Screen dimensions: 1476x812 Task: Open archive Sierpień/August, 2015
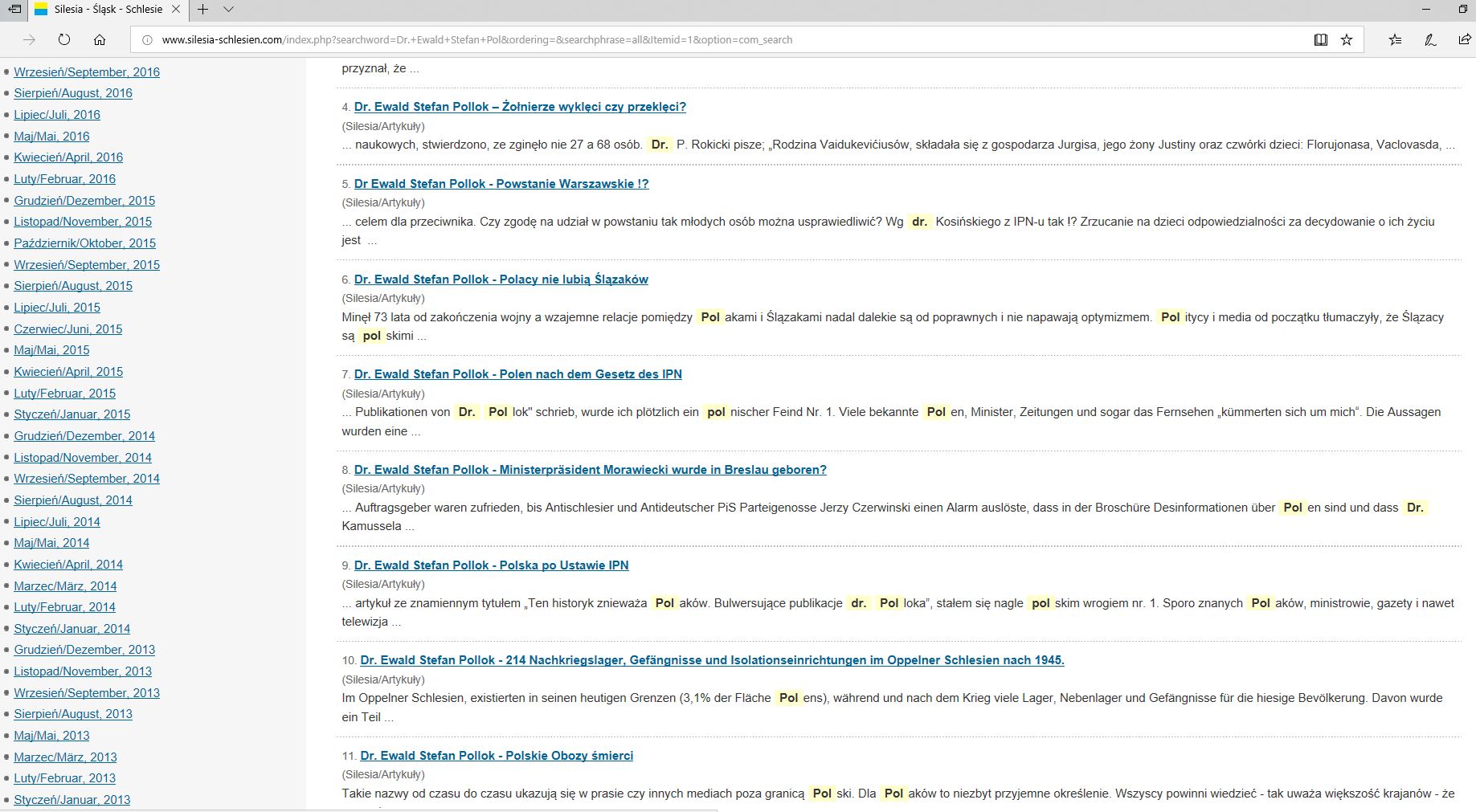click(73, 286)
